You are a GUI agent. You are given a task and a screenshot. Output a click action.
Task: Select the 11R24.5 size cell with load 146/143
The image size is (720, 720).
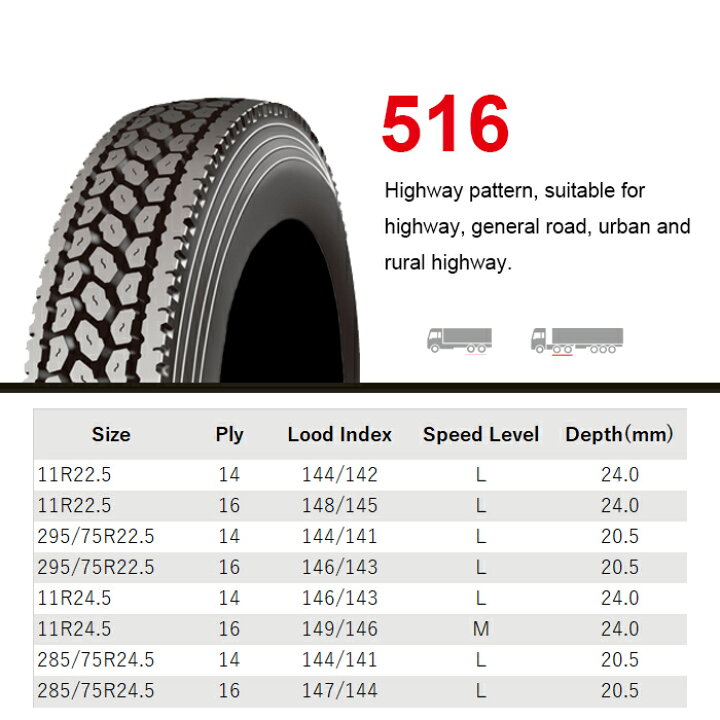[74, 598]
